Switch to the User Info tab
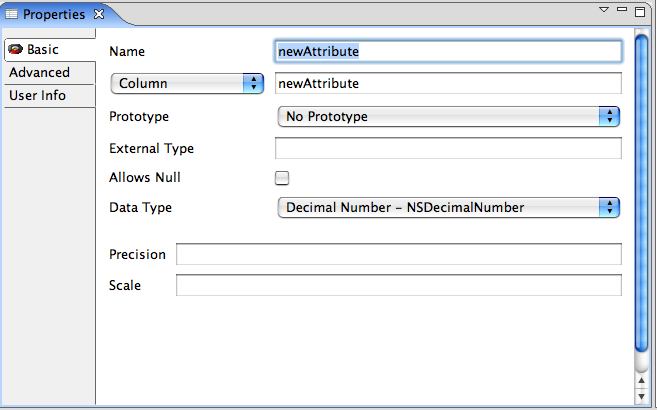This screenshot has height=410, width=657. (x=38, y=95)
